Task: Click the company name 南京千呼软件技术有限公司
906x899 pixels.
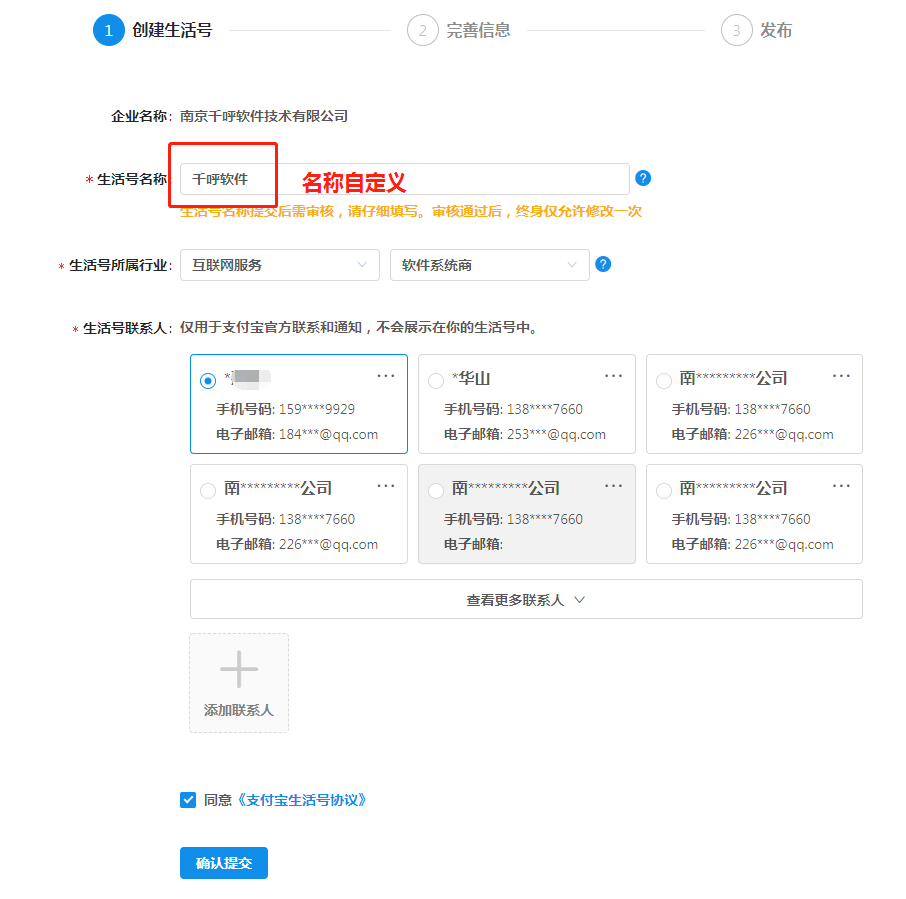Action: pos(264,116)
